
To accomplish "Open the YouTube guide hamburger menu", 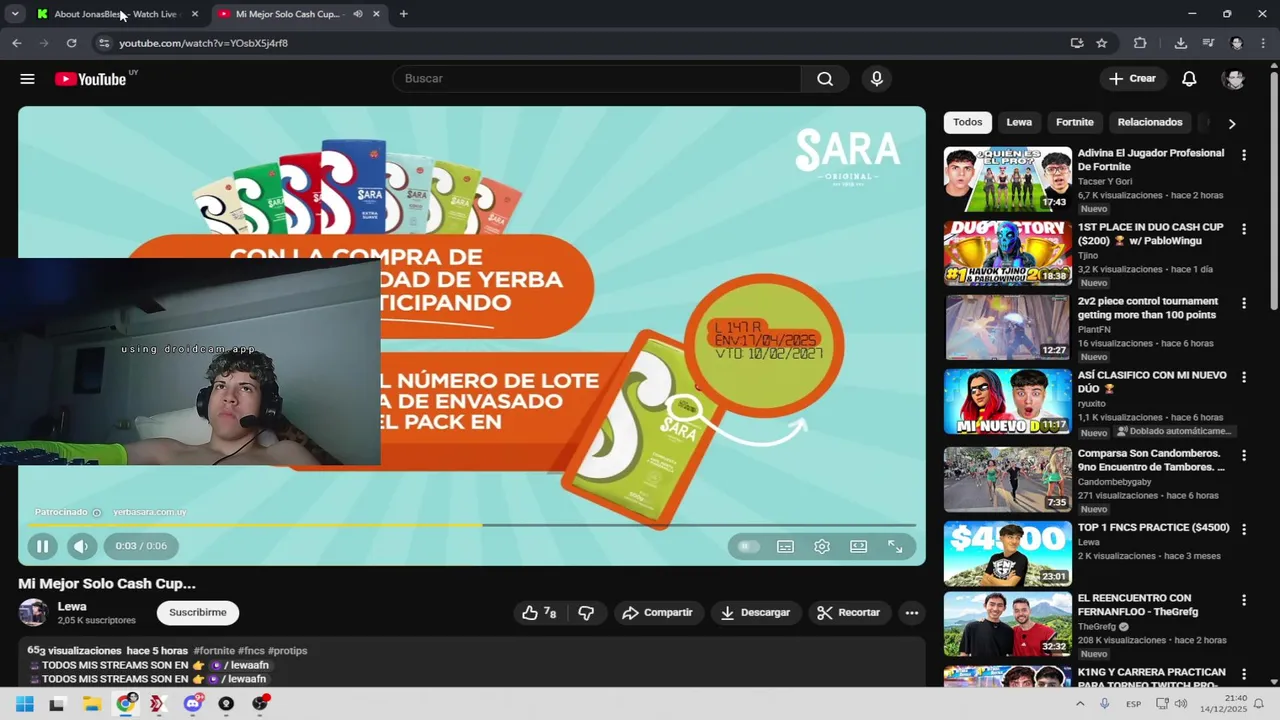I will tap(27, 79).
